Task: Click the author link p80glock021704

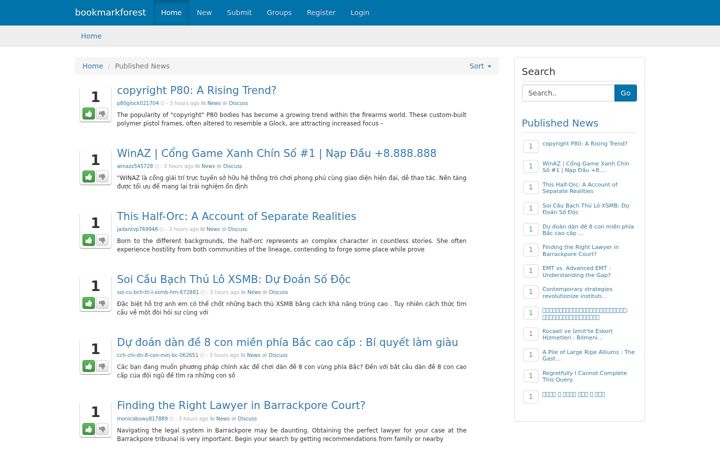Action: [x=137, y=103]
